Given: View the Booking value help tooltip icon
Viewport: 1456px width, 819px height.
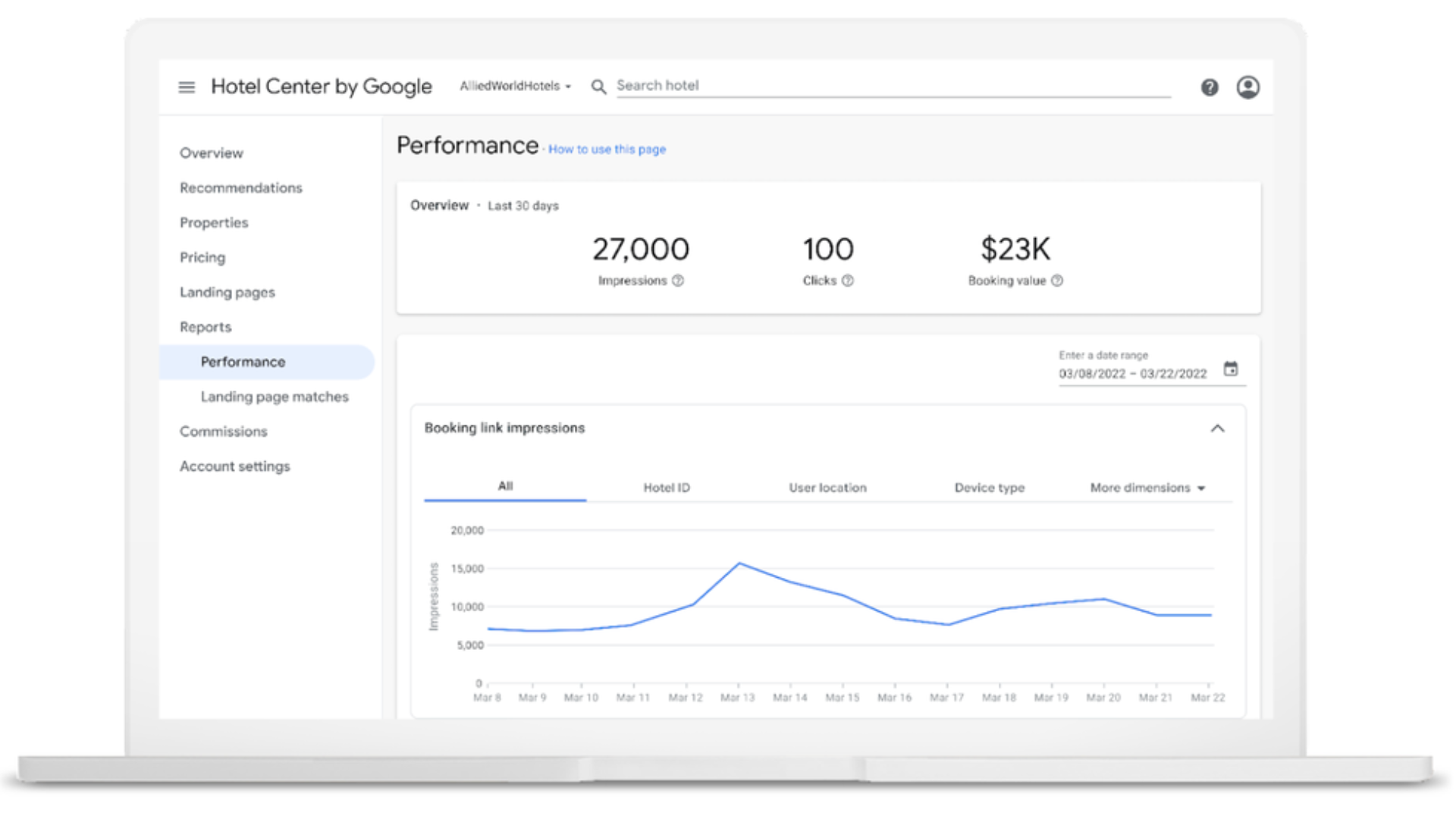Looking at the screenshot, I should [1057, 281].
